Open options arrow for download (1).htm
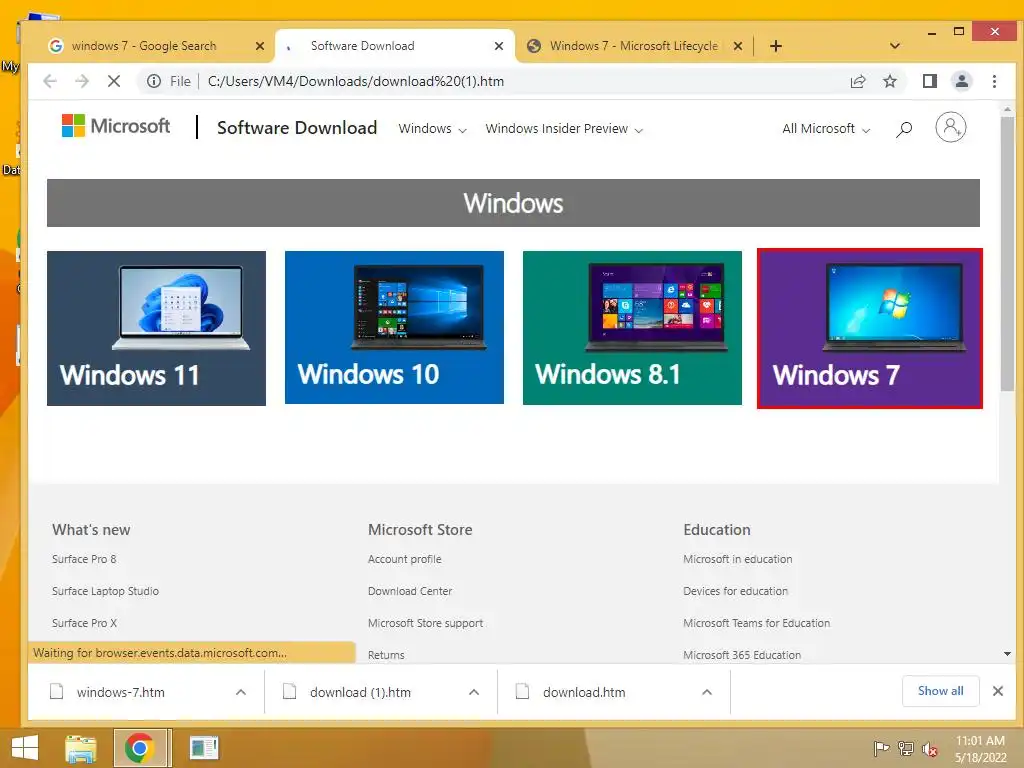This screenshot has width=1024, height=768. click(474, 692)
